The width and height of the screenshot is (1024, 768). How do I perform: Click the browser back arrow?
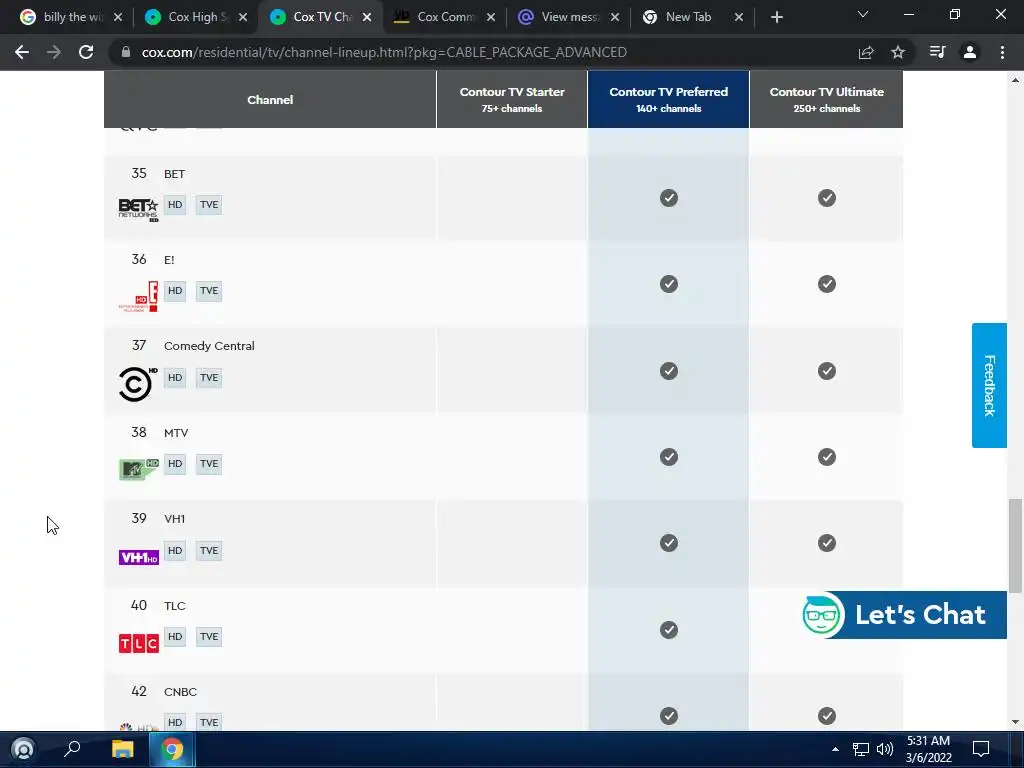[x=22, y=52]
